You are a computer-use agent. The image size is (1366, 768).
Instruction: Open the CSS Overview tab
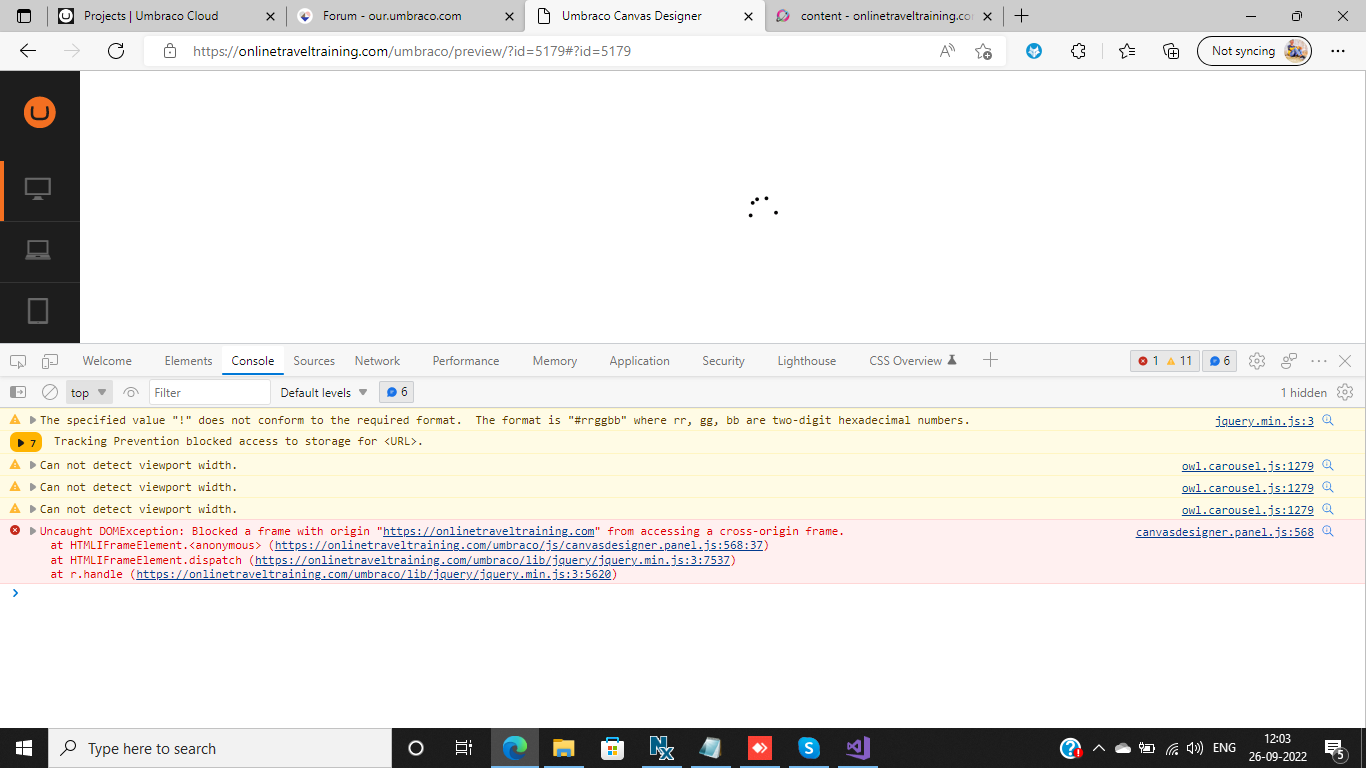(x=913, y=361)
